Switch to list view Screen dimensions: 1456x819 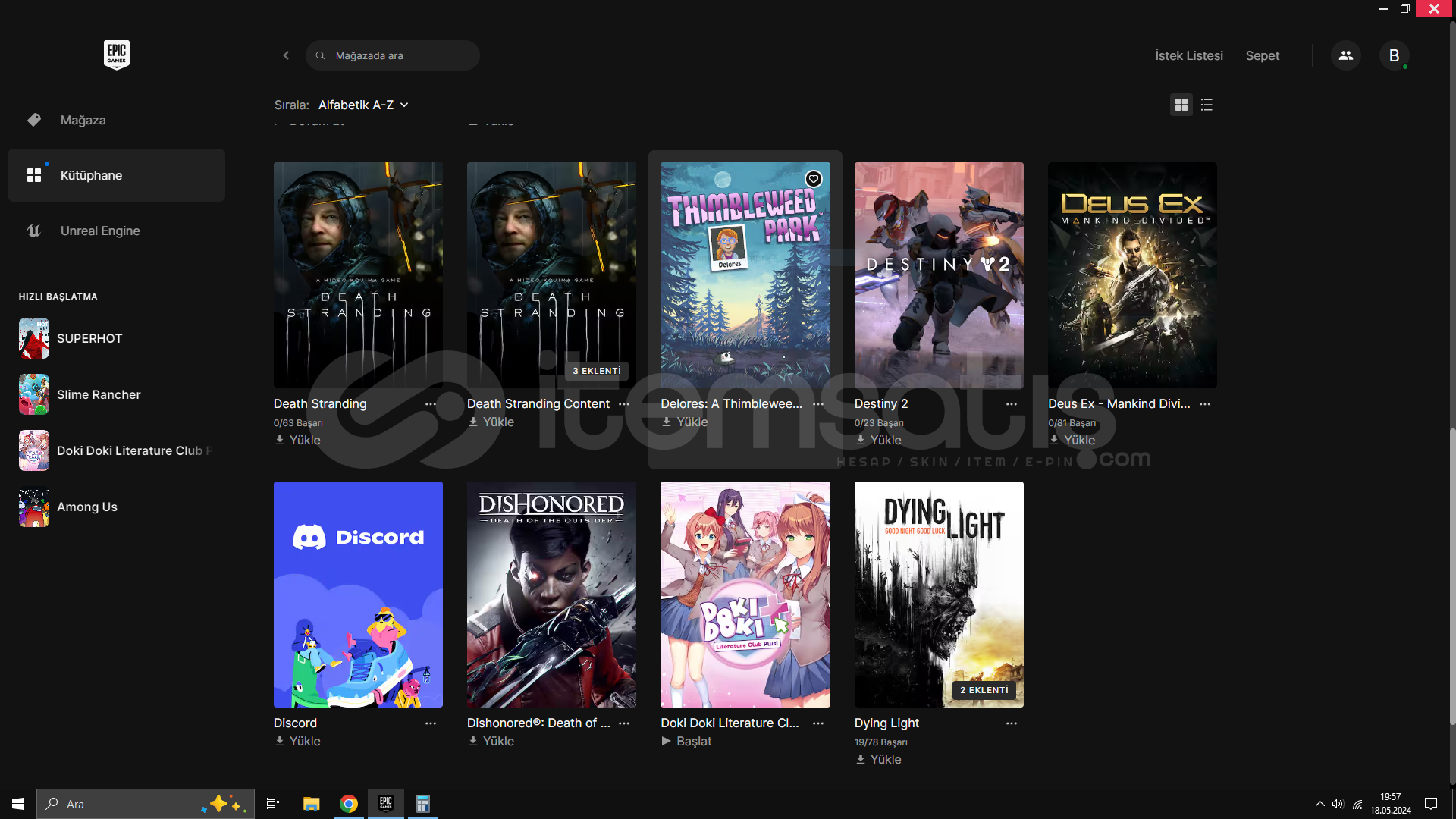(x=1207, y=105)
